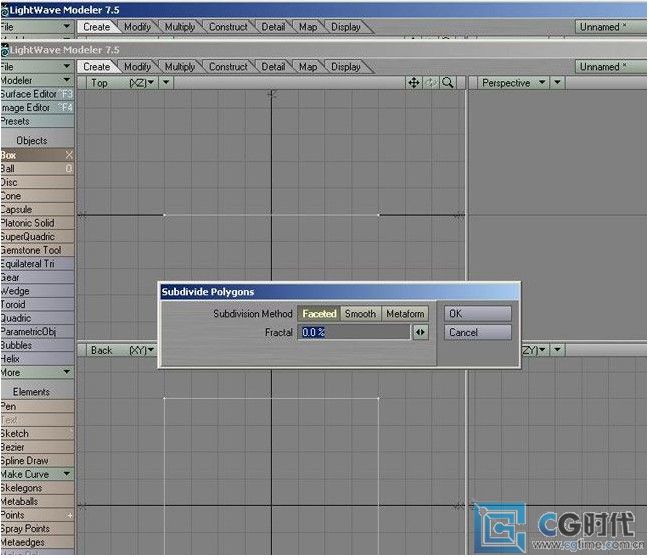The width and height of the screenshot is (649, 558).
Task: Select the pan viewport icon in Top view
Action: [413, 83]
